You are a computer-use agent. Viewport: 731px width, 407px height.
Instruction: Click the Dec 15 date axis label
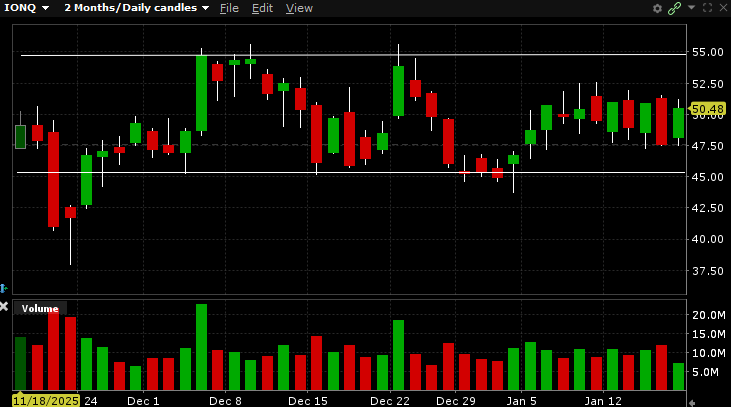click(308, 401)
